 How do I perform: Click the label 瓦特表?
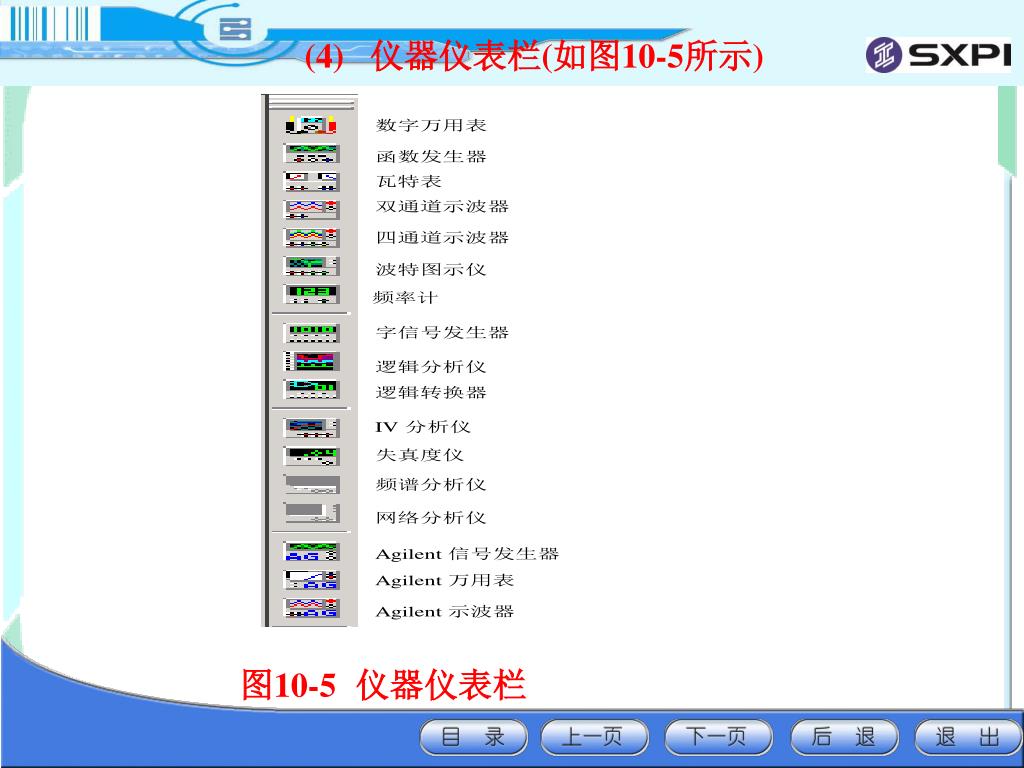tap(409, 182)
